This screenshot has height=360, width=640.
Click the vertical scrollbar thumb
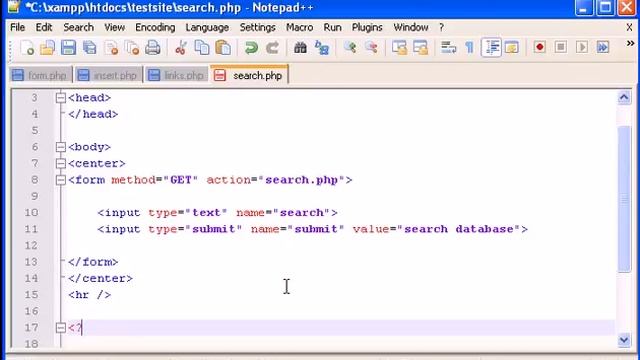[624, 199]
